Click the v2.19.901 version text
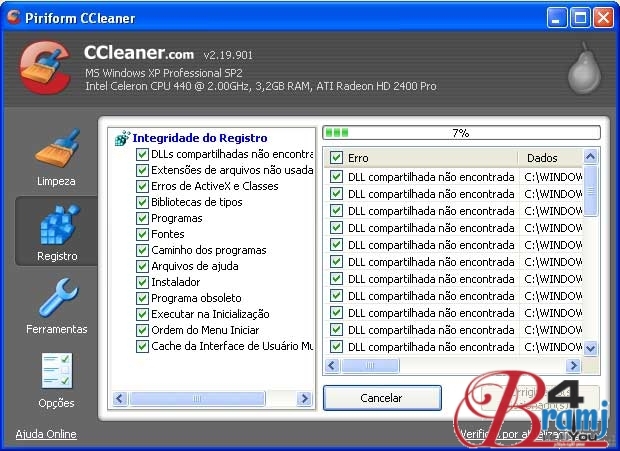620x451 pixels. pyautogui.click(x=228, y=55)
